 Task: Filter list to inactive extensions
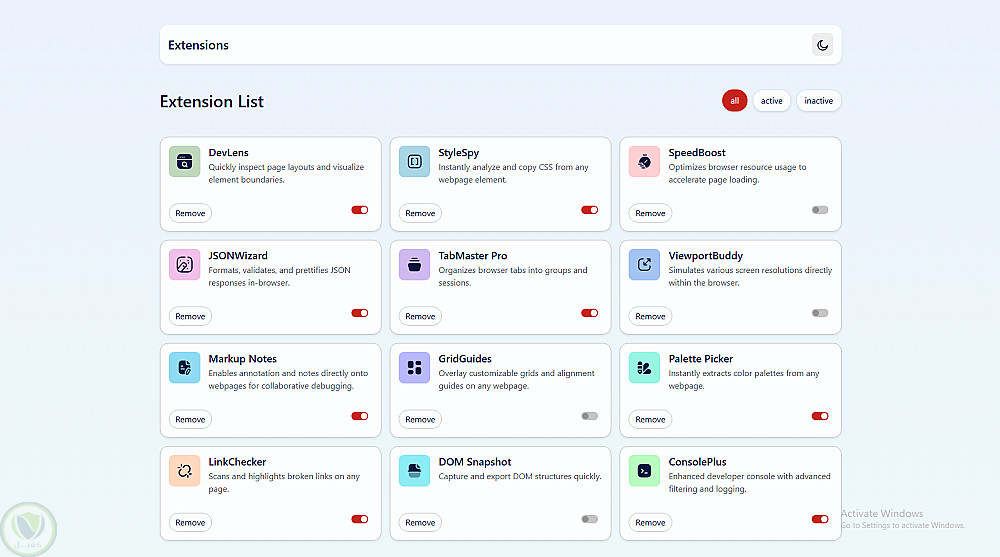click(x=818, y=101)
